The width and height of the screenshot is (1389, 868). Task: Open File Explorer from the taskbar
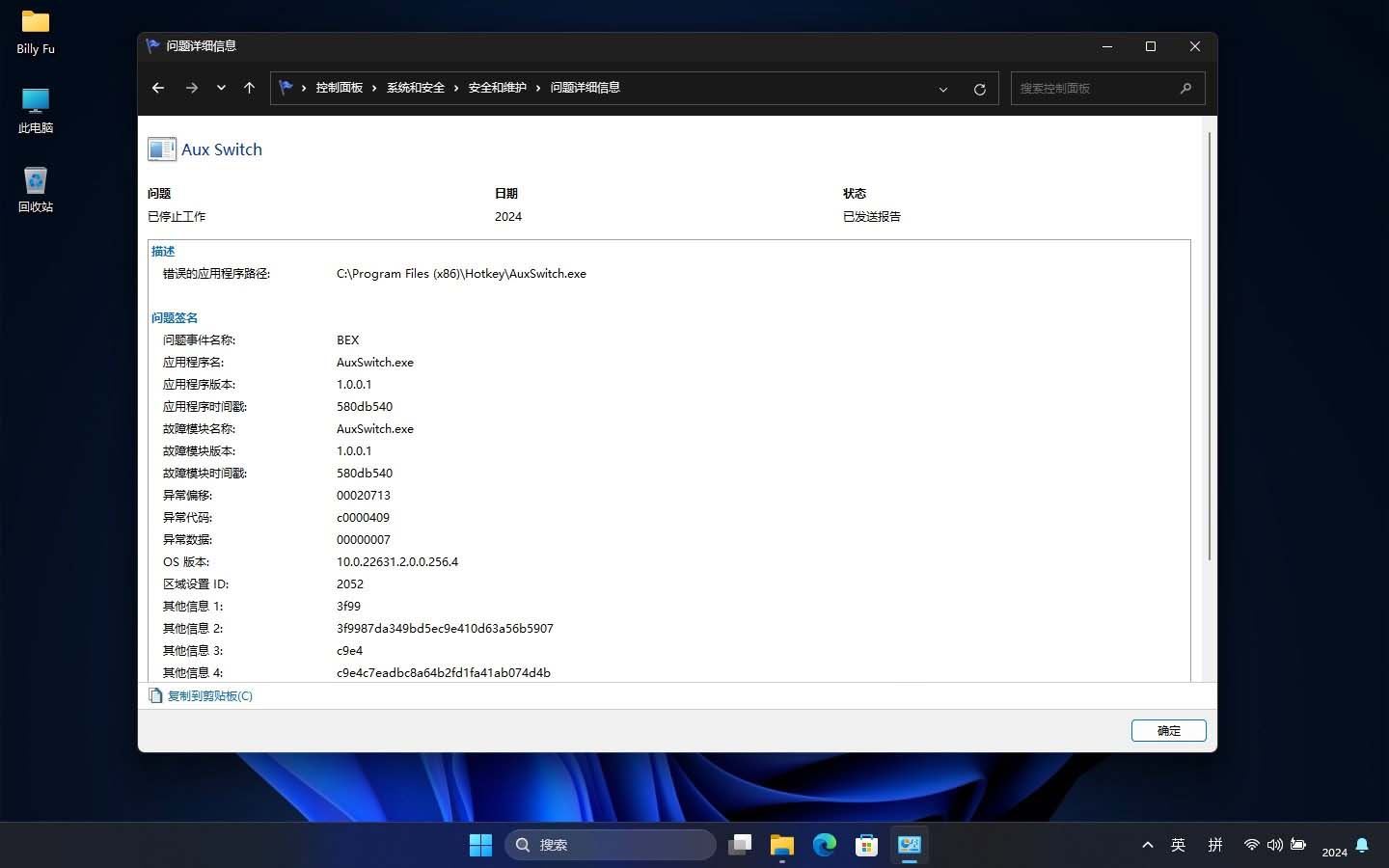[782, 845]
